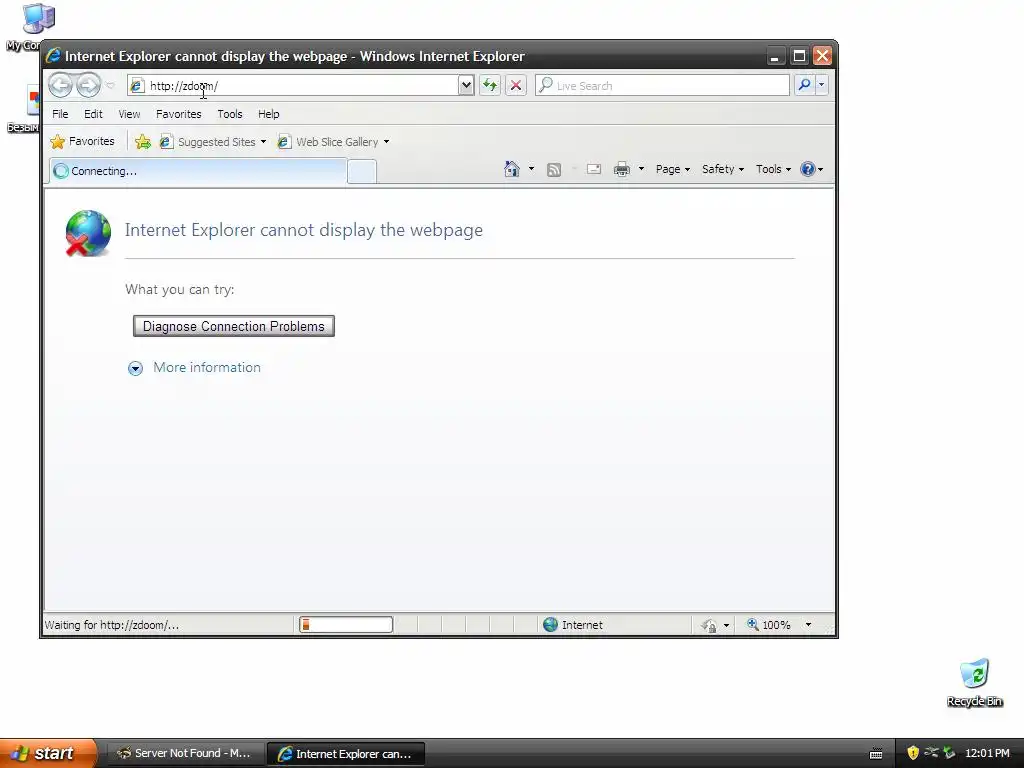Viewport: 1024px width, 768px height.
Task: Click the Windows Start button
Action: tap(48, 753)
